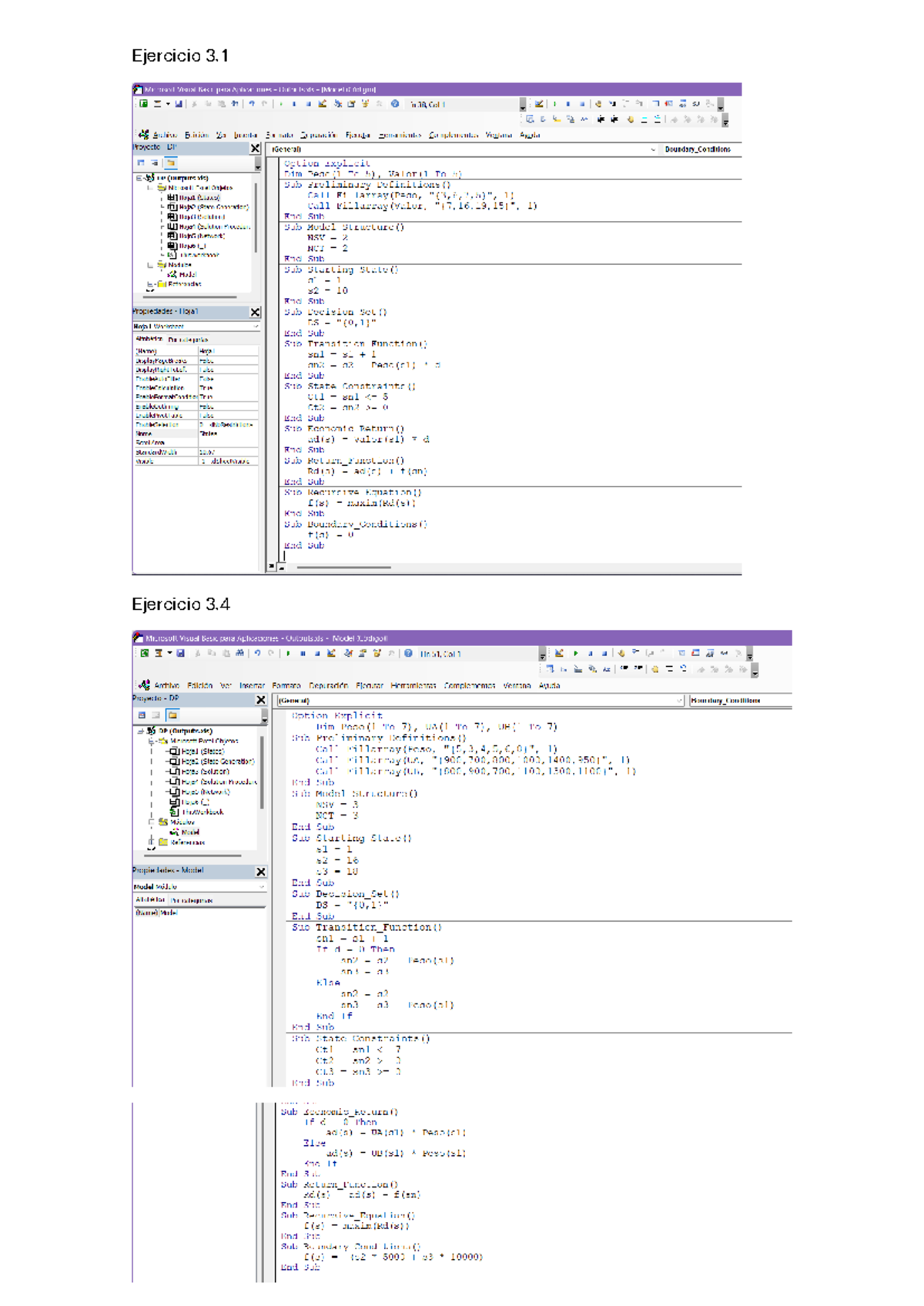Expand the Referencias folder in Ejercicio 3.4 tree

click(152, 842)
